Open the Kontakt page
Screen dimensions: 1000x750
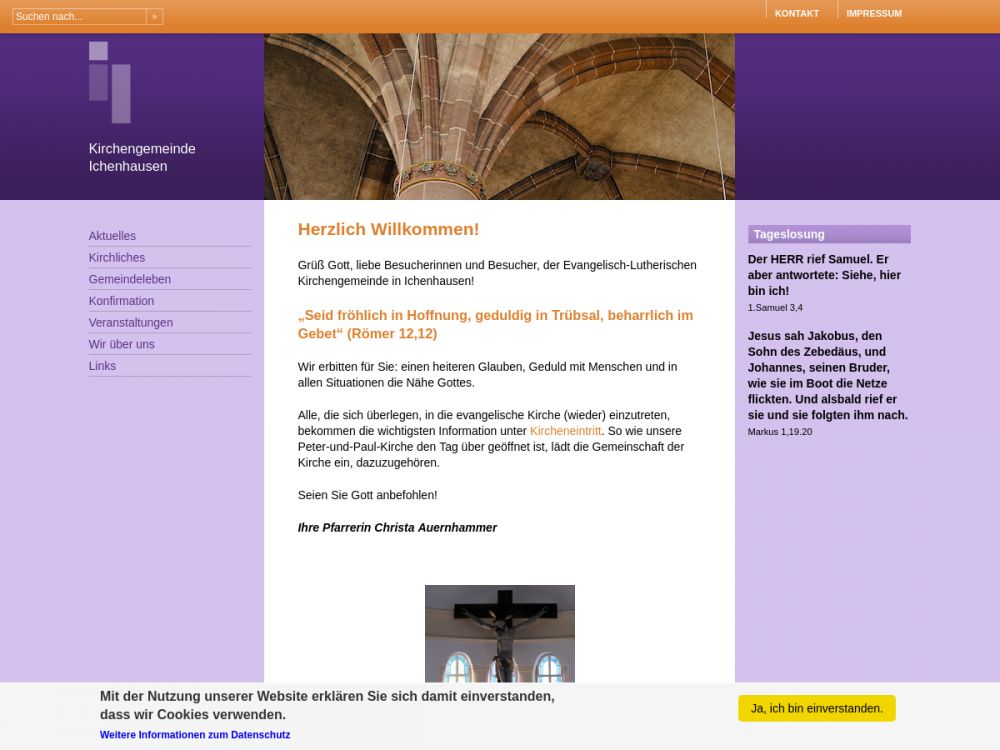click(x=796, y=13)
